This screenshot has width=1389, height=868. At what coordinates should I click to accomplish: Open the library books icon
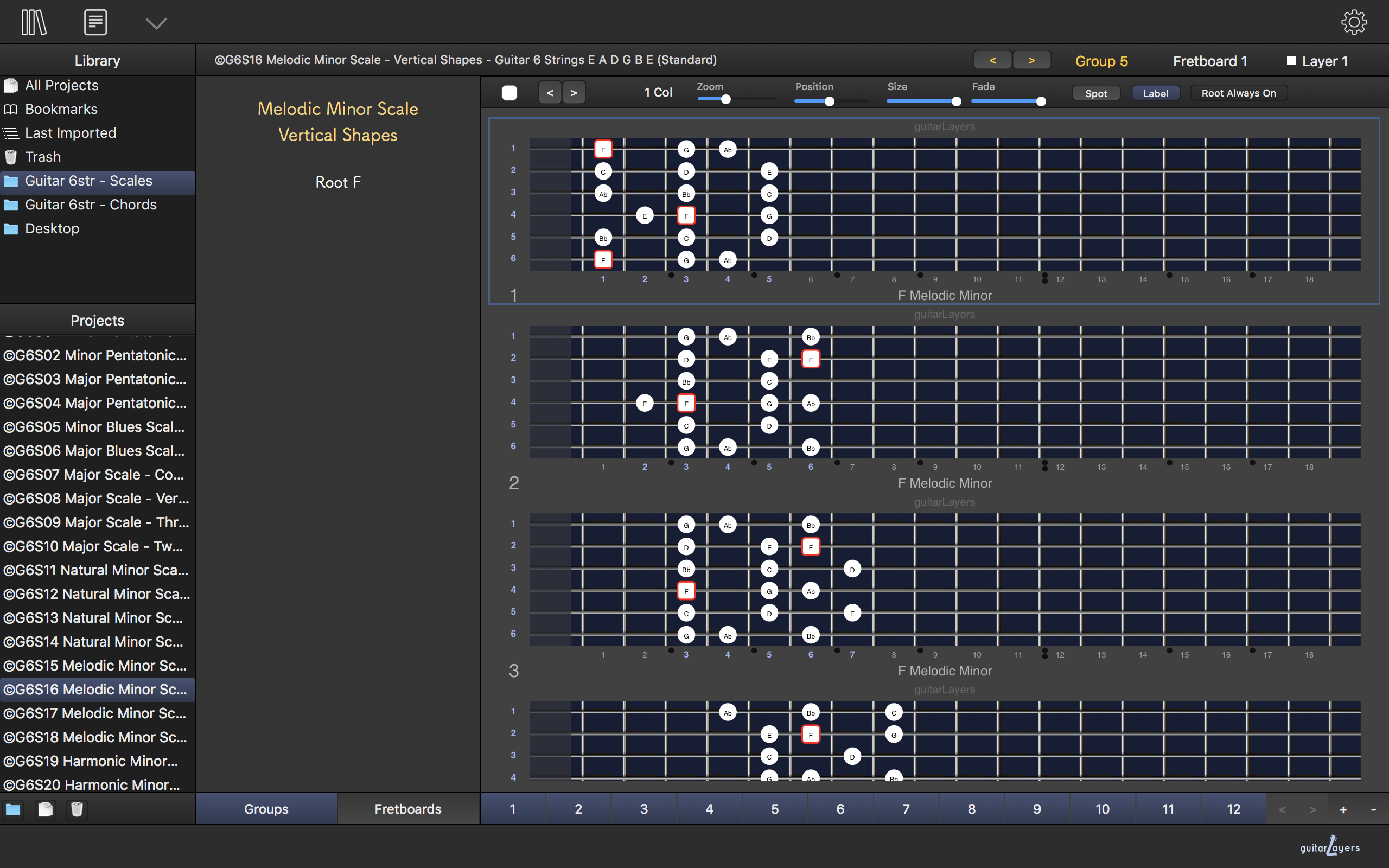tap(34, 23)
